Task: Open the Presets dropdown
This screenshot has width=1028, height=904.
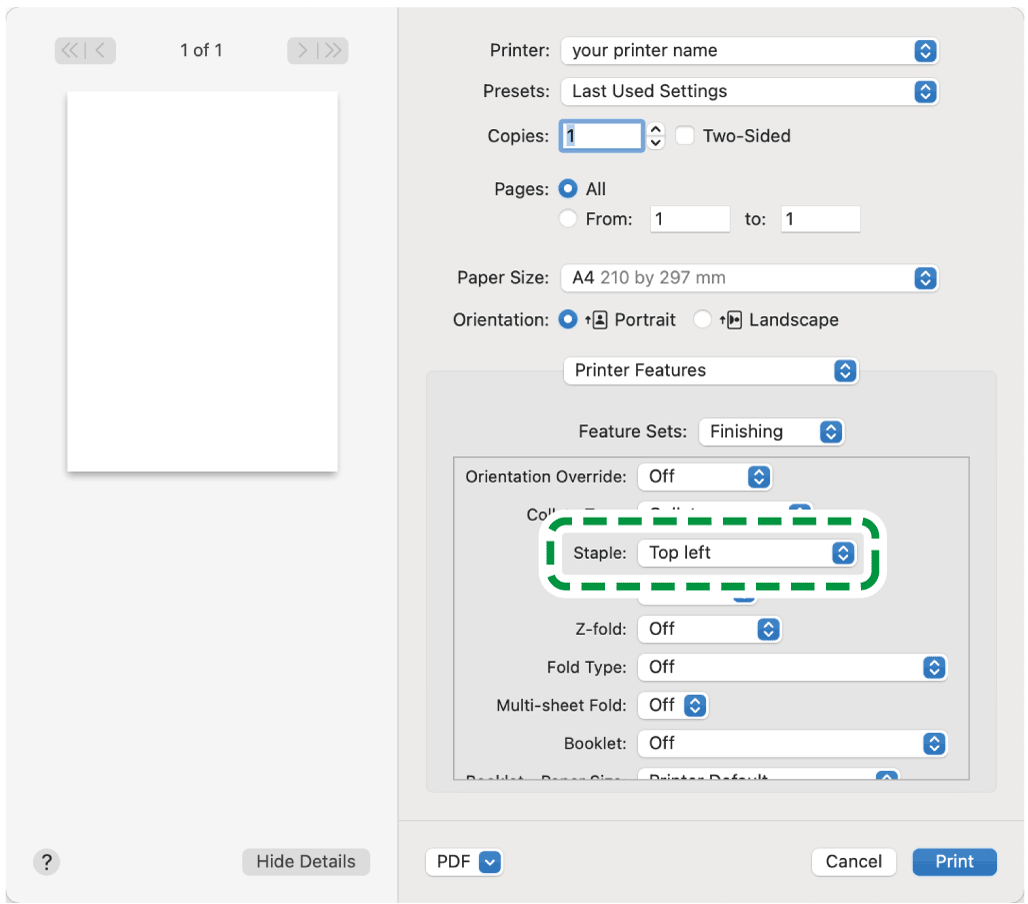Action: [749, 91]
